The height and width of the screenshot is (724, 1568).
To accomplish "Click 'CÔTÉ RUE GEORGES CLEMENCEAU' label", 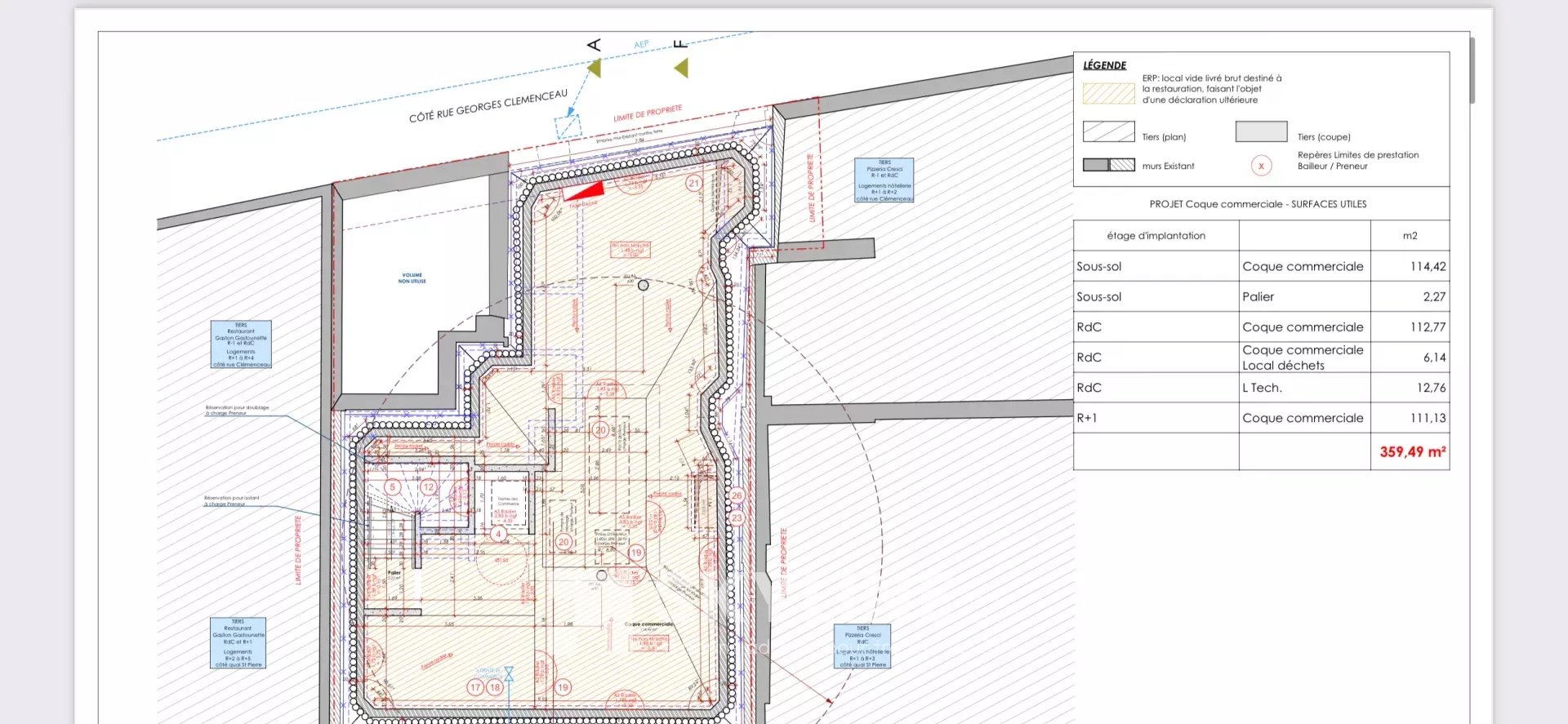I will [x=488, y=106].
